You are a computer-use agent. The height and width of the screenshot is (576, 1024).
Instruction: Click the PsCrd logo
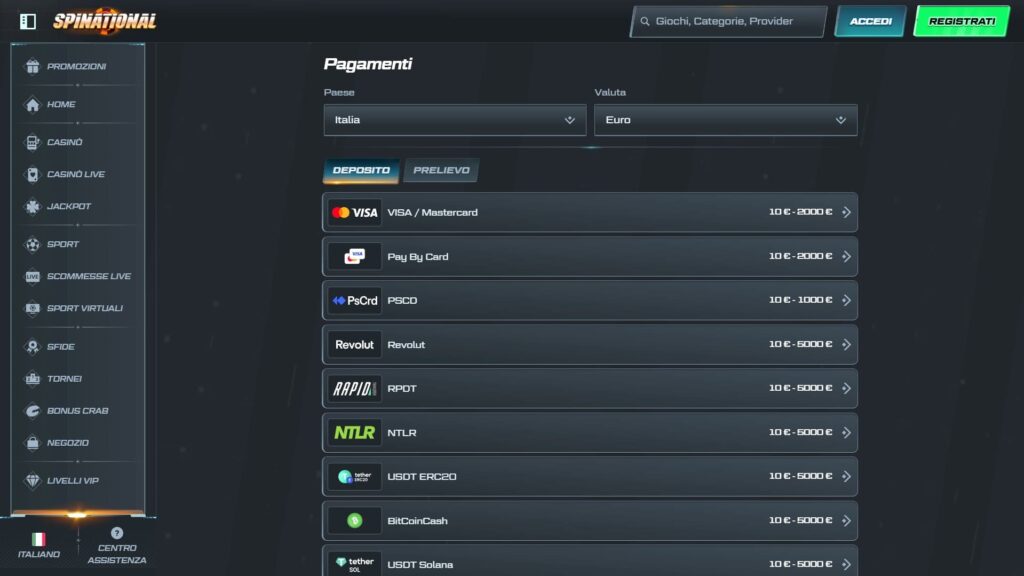[355, 300]
